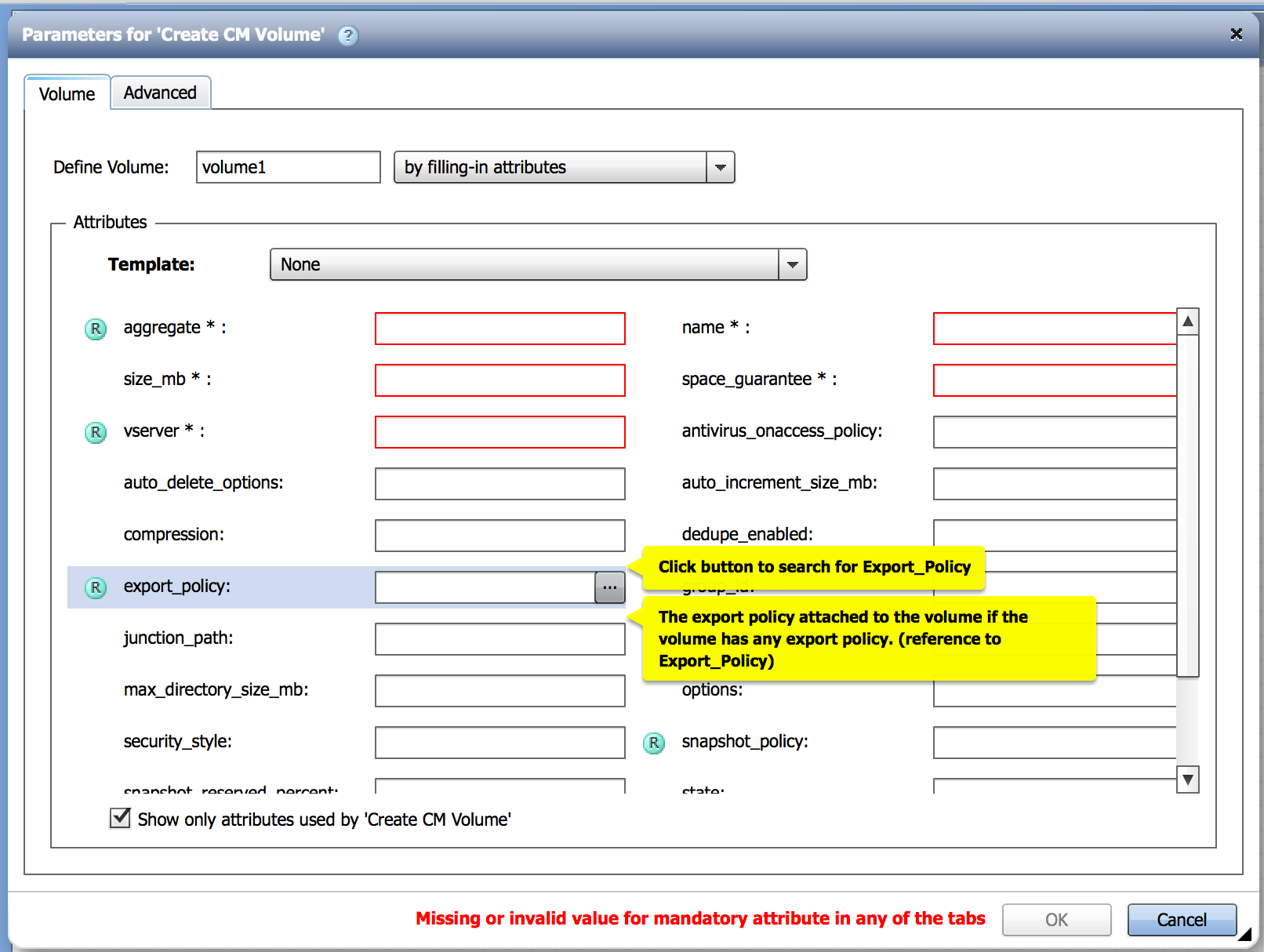The width and height of the screenshot is (1264, 952).
Task: Open the export_policy search ellipsis button
Action: point(609,587)
